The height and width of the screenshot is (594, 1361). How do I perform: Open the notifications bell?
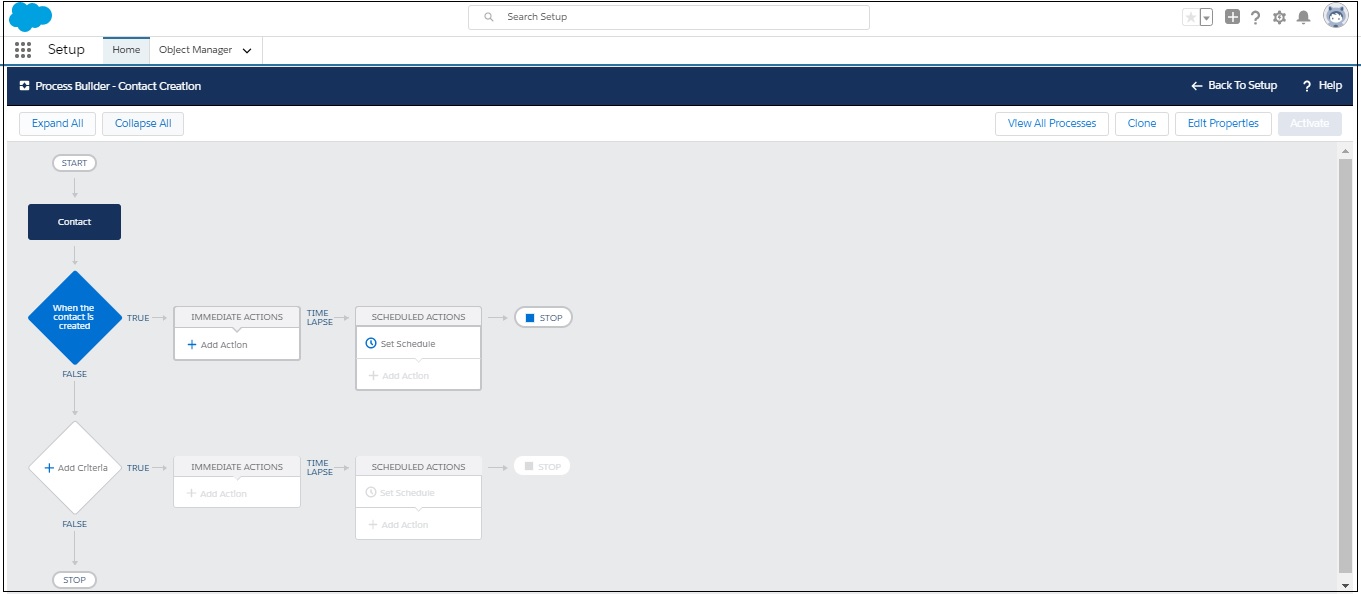(1303, 17)
